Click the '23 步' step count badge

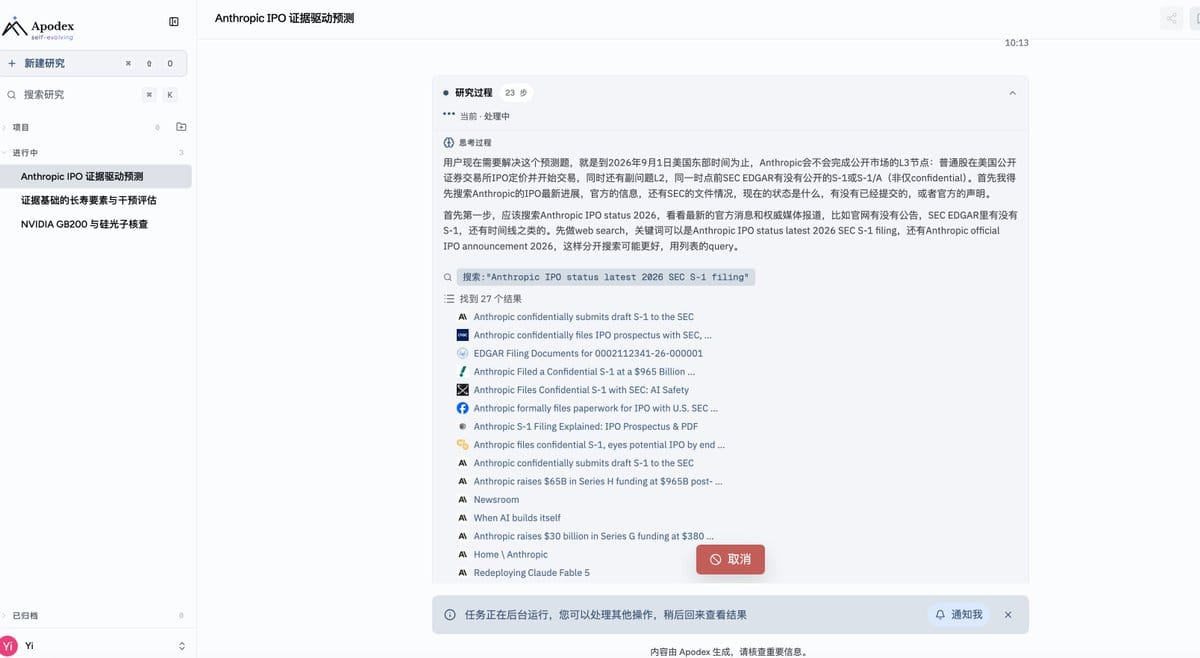coord(516,92)
